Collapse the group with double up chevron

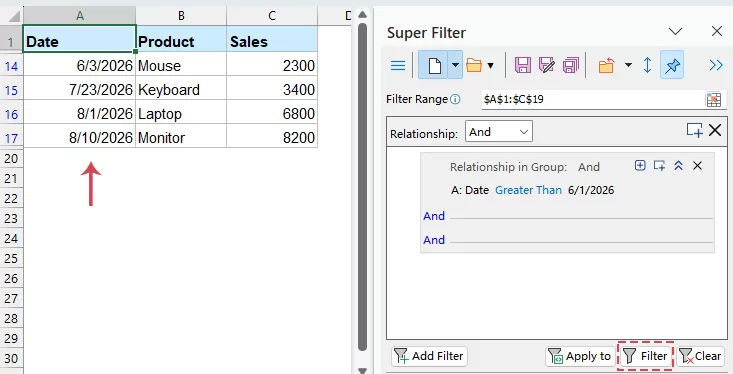678,165
